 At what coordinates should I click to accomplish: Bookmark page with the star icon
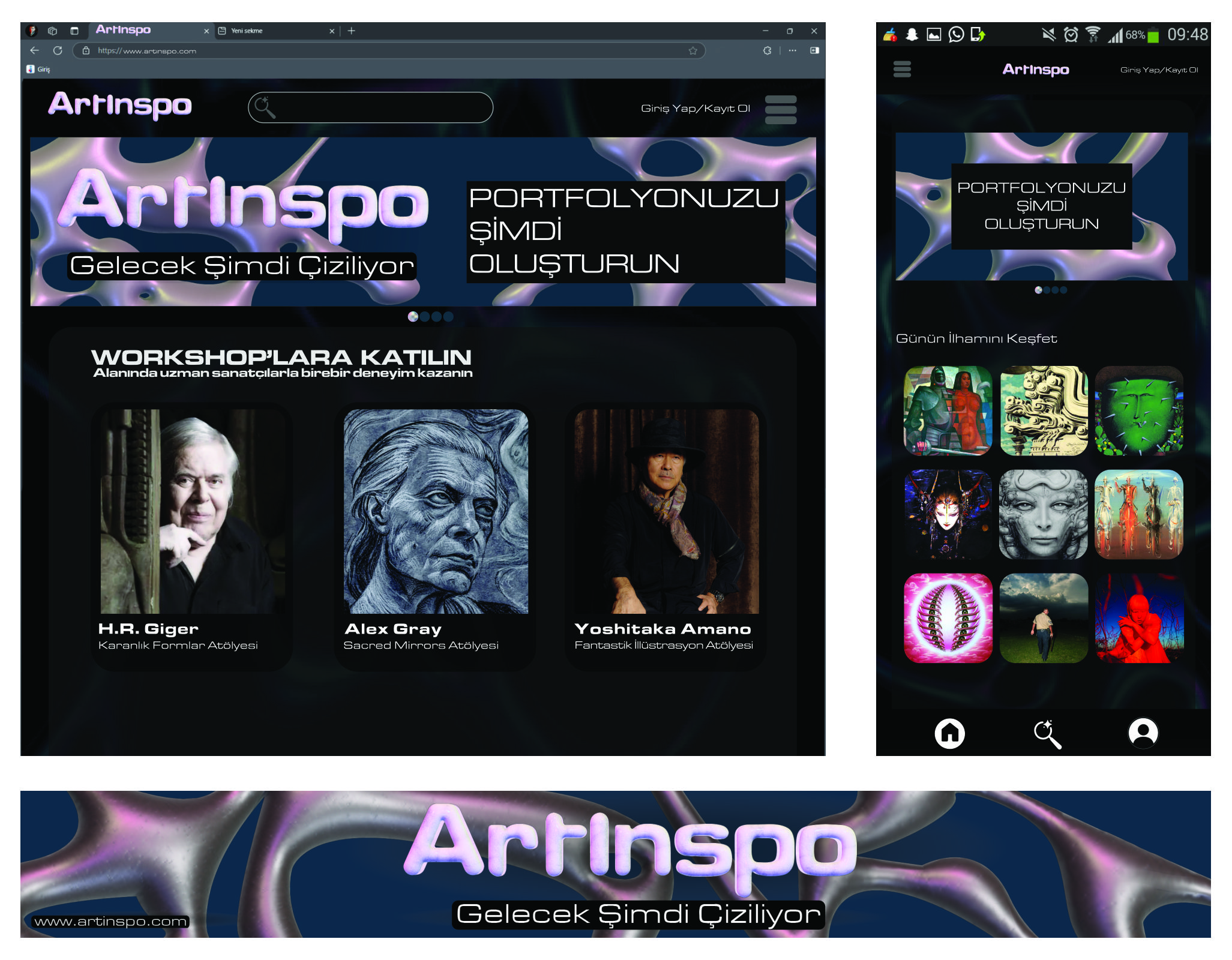[693, 51]
